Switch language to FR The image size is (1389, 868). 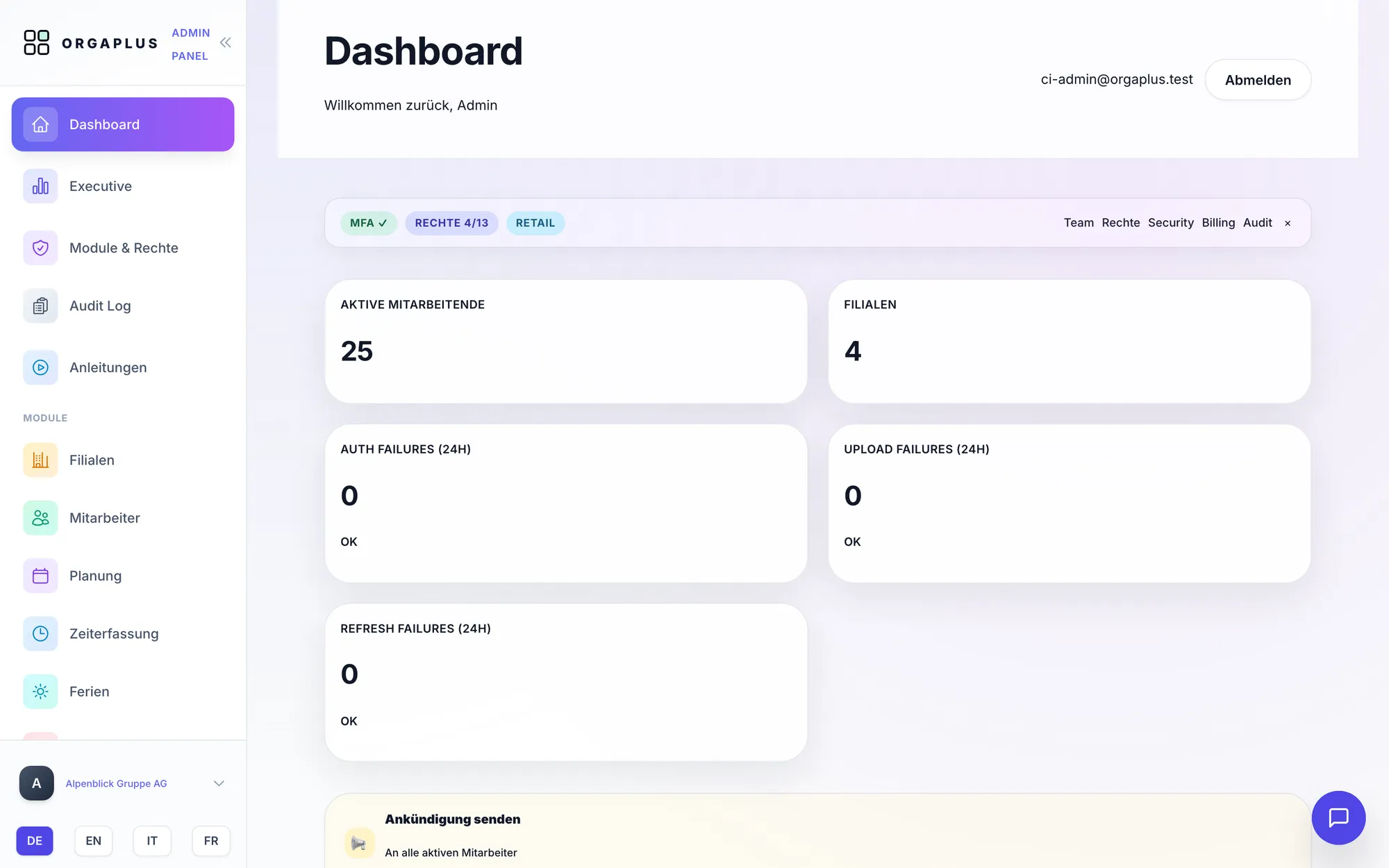[x=211, y=841]
